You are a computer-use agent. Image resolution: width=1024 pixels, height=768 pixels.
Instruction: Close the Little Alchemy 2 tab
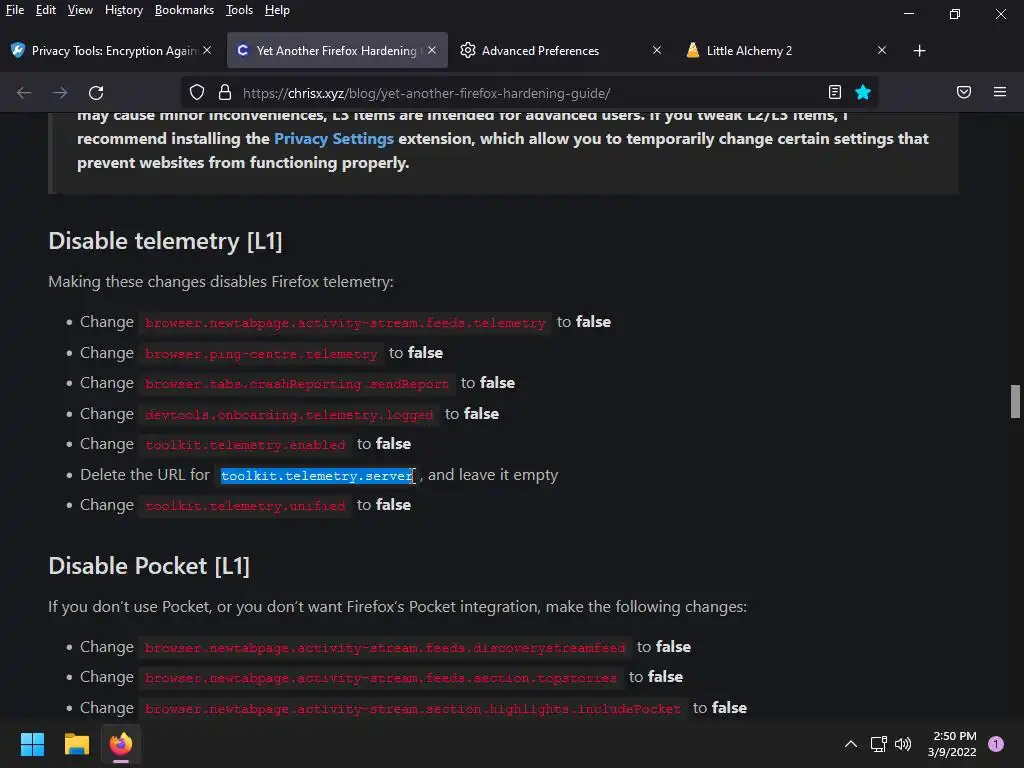coord(882,50)
